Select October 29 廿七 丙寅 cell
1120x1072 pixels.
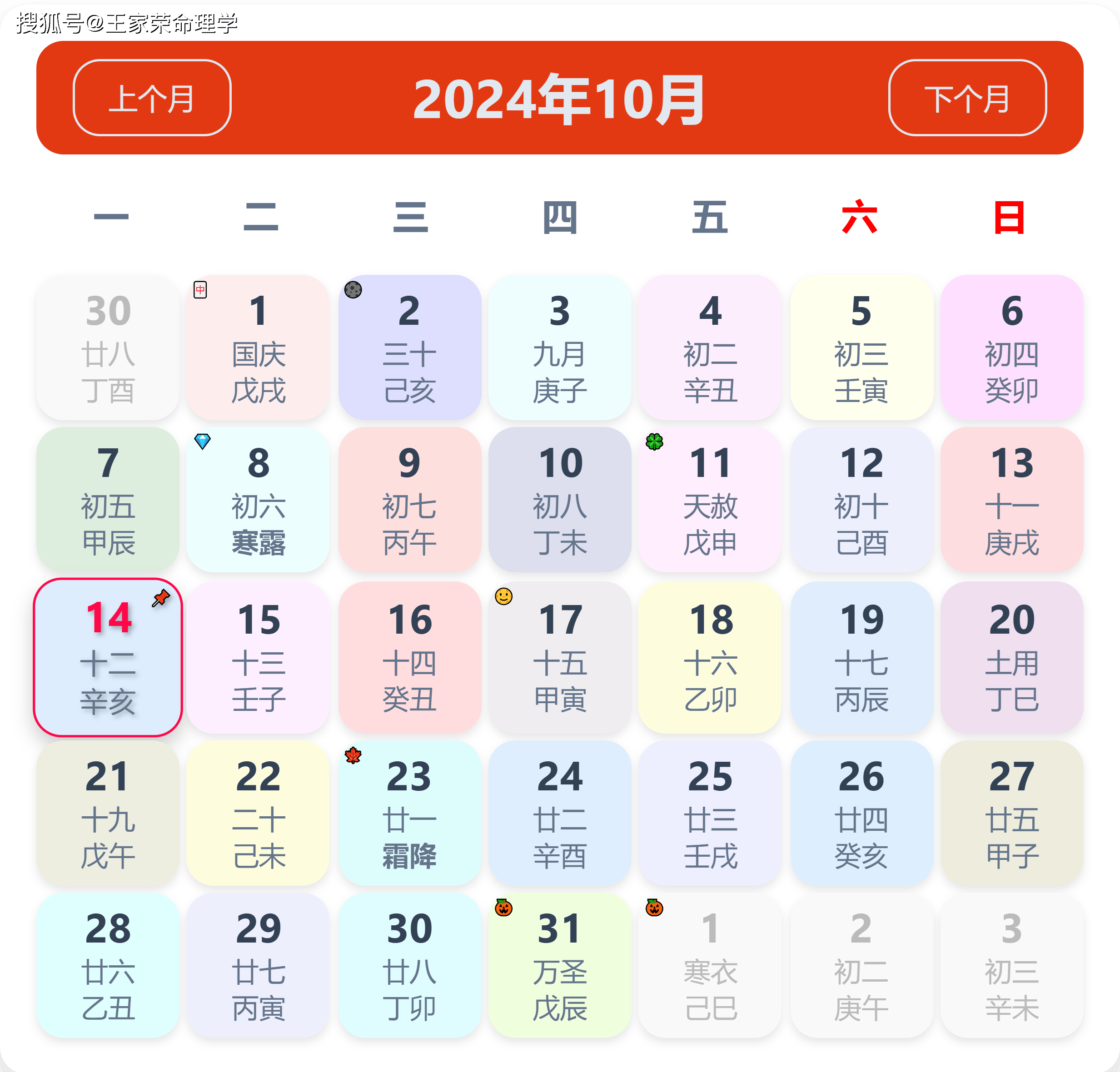tap(258, 965)
